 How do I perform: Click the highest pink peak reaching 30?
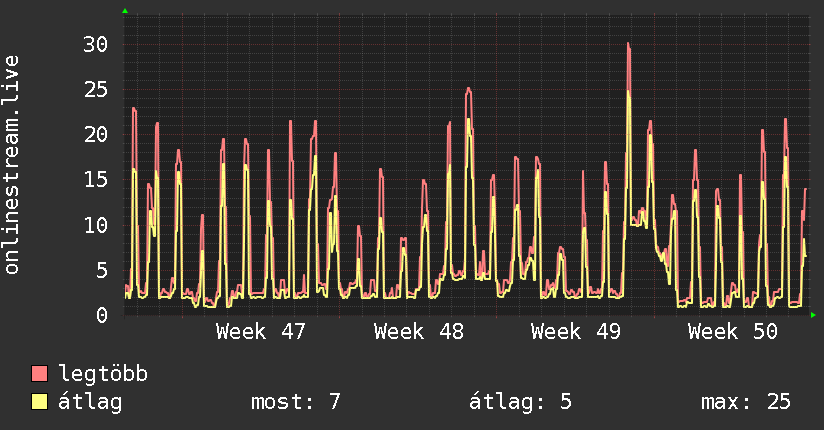click(629, 46)
